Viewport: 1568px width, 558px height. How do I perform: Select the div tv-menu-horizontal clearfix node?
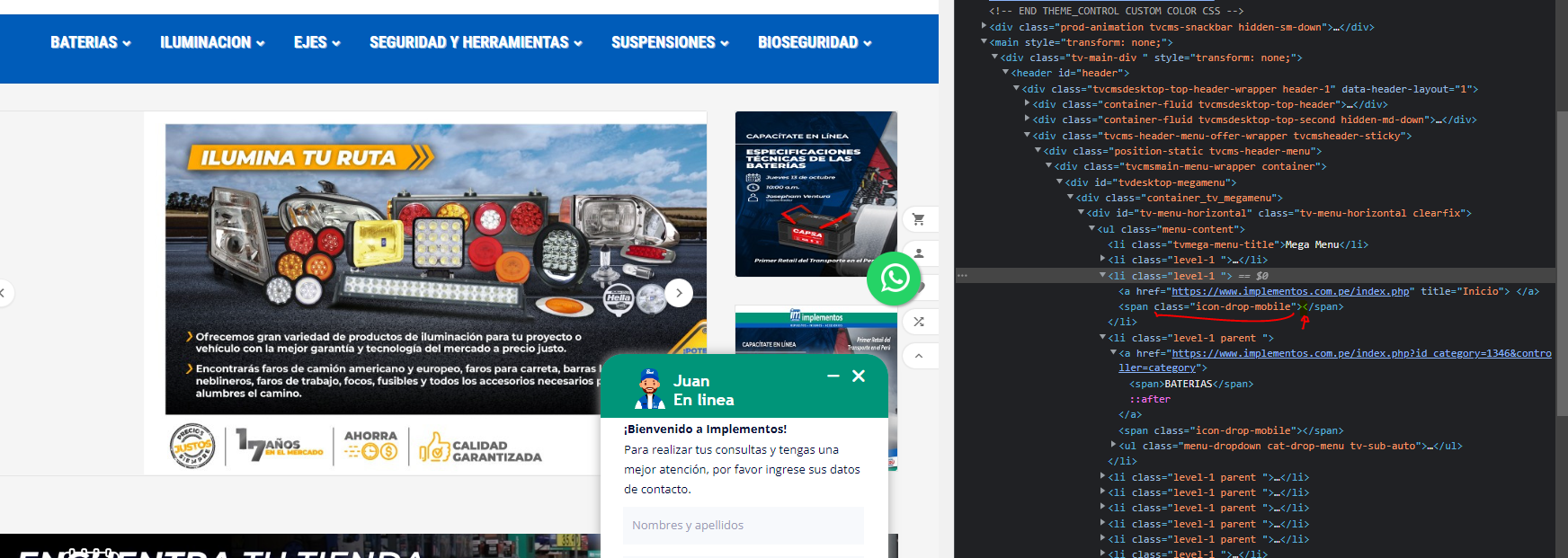1278,213
